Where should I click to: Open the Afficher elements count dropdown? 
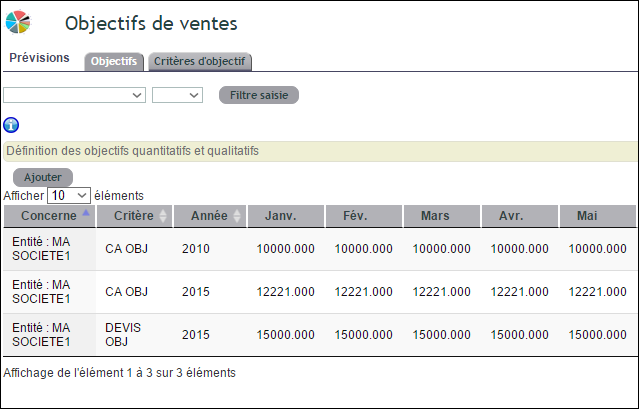pos(68,196)
